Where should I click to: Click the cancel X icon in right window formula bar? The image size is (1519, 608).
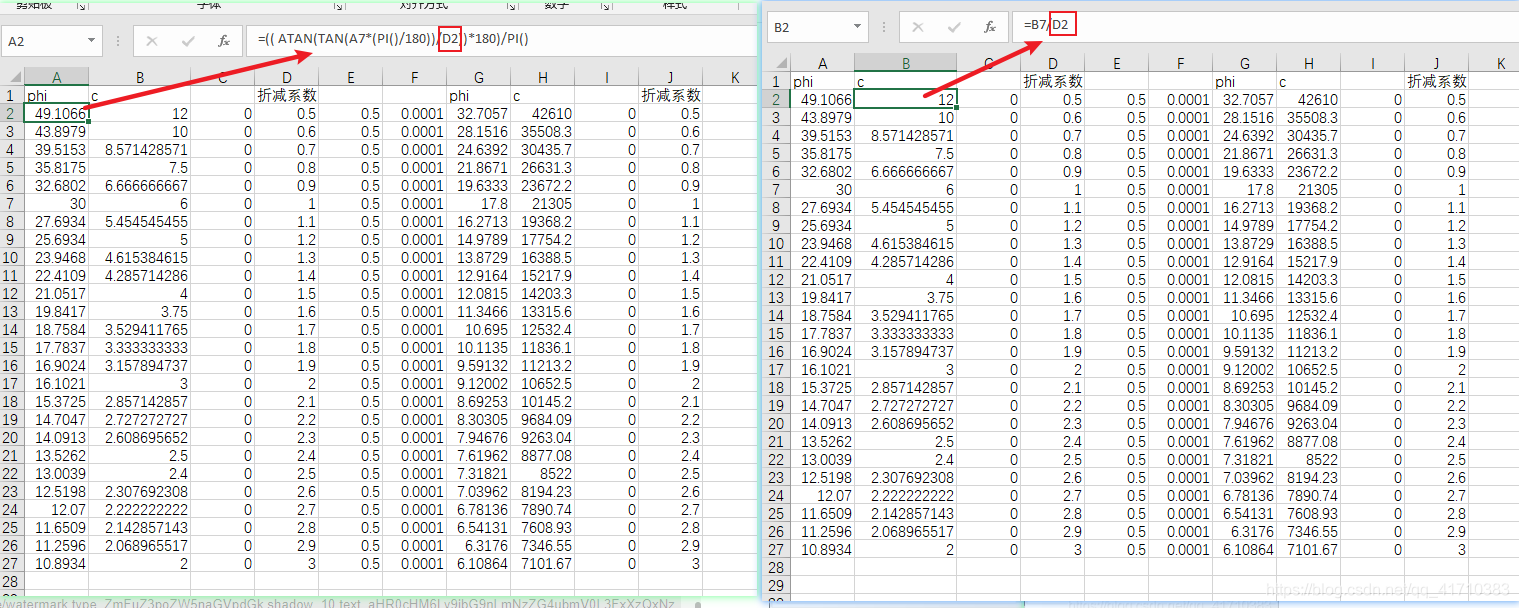click(x=918, y=27)
